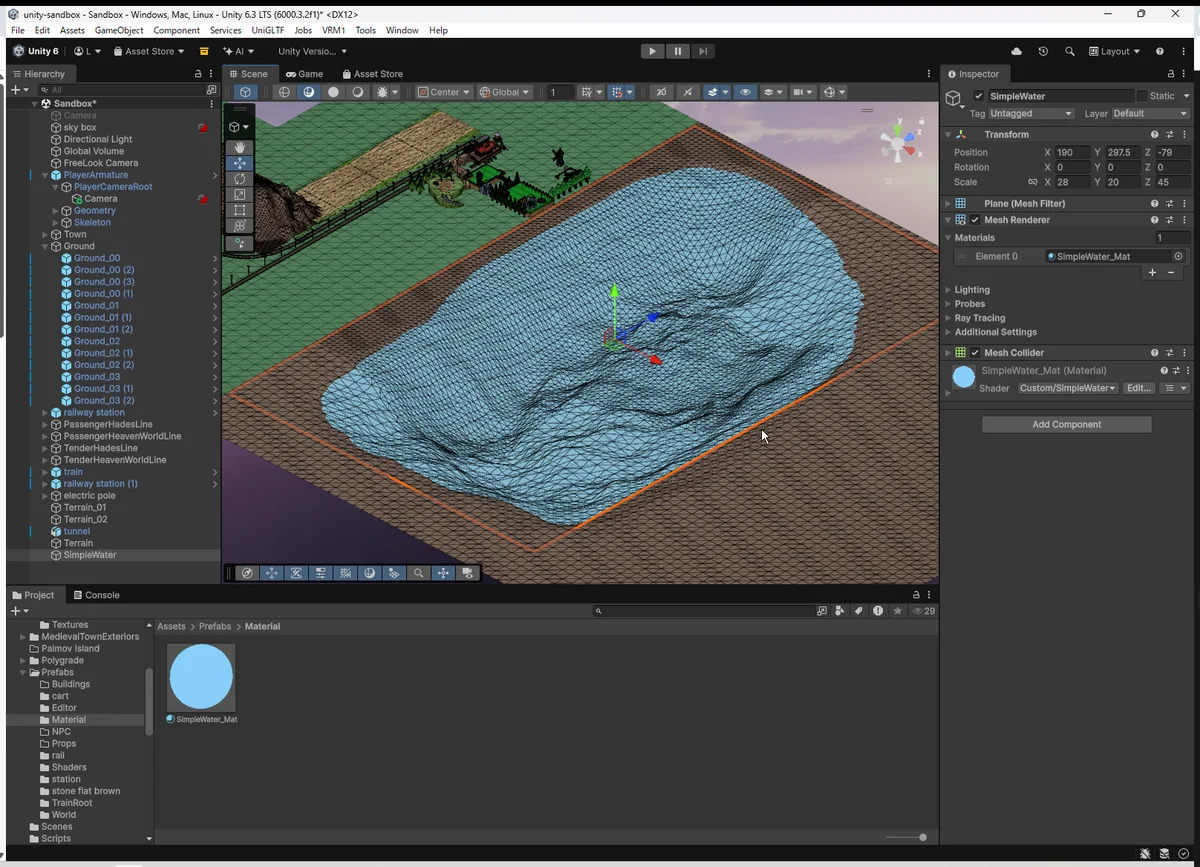Viewport: 1200px width, 867px height.
Task: Click the shader Edit button
Action: coord(1138,388)
